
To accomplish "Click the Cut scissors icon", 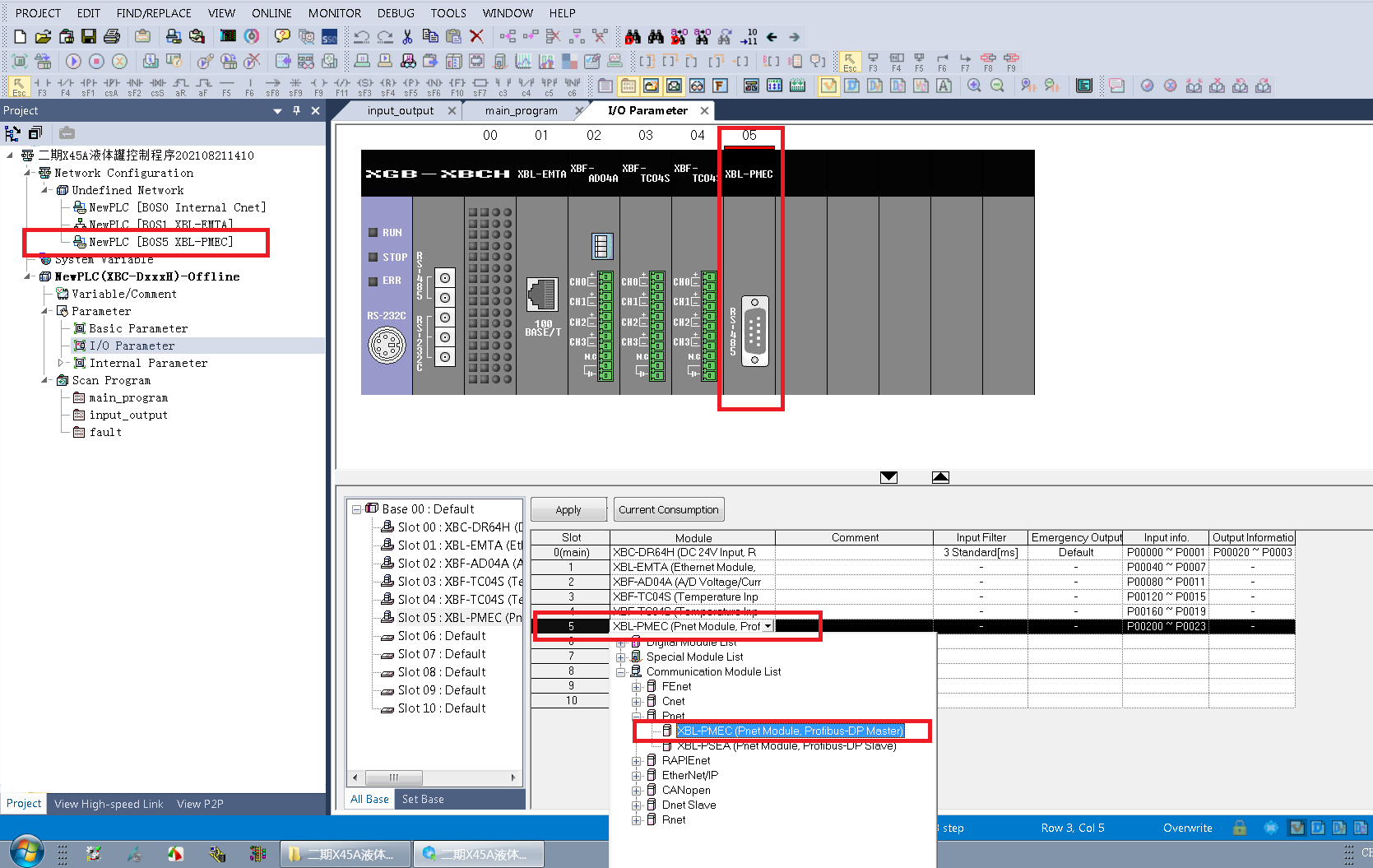I will (x=407, y=37).
